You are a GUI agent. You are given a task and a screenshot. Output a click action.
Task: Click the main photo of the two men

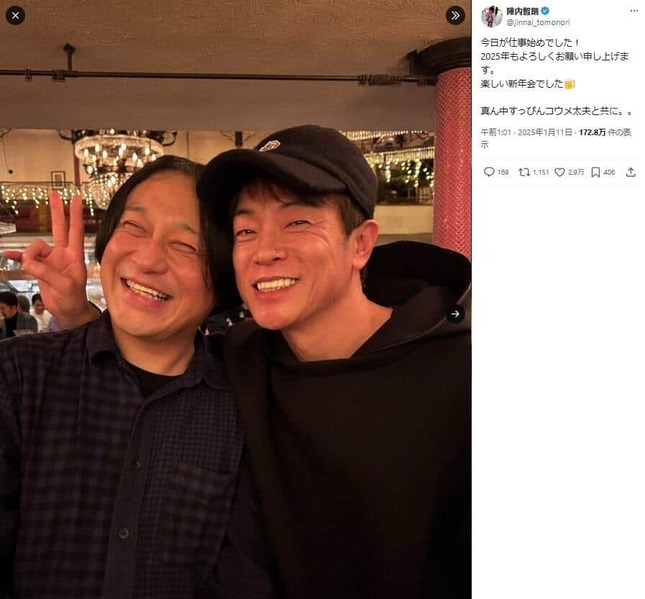[236, 300]
